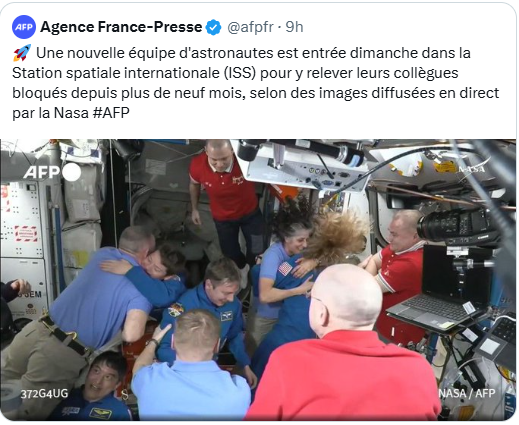Follow the #AFP hashtag
Screen dimensions: 519x425
(111, 113)
